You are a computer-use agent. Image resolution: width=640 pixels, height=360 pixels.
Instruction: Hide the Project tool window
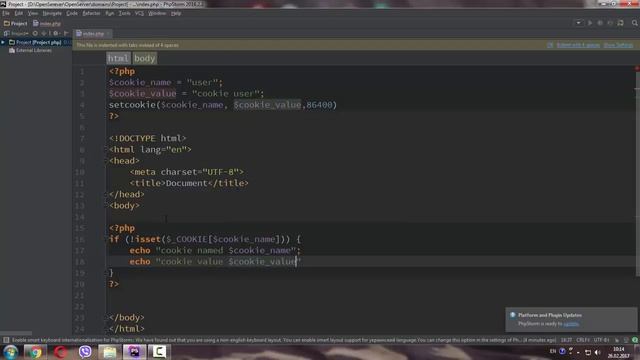(x=66, y=33)
